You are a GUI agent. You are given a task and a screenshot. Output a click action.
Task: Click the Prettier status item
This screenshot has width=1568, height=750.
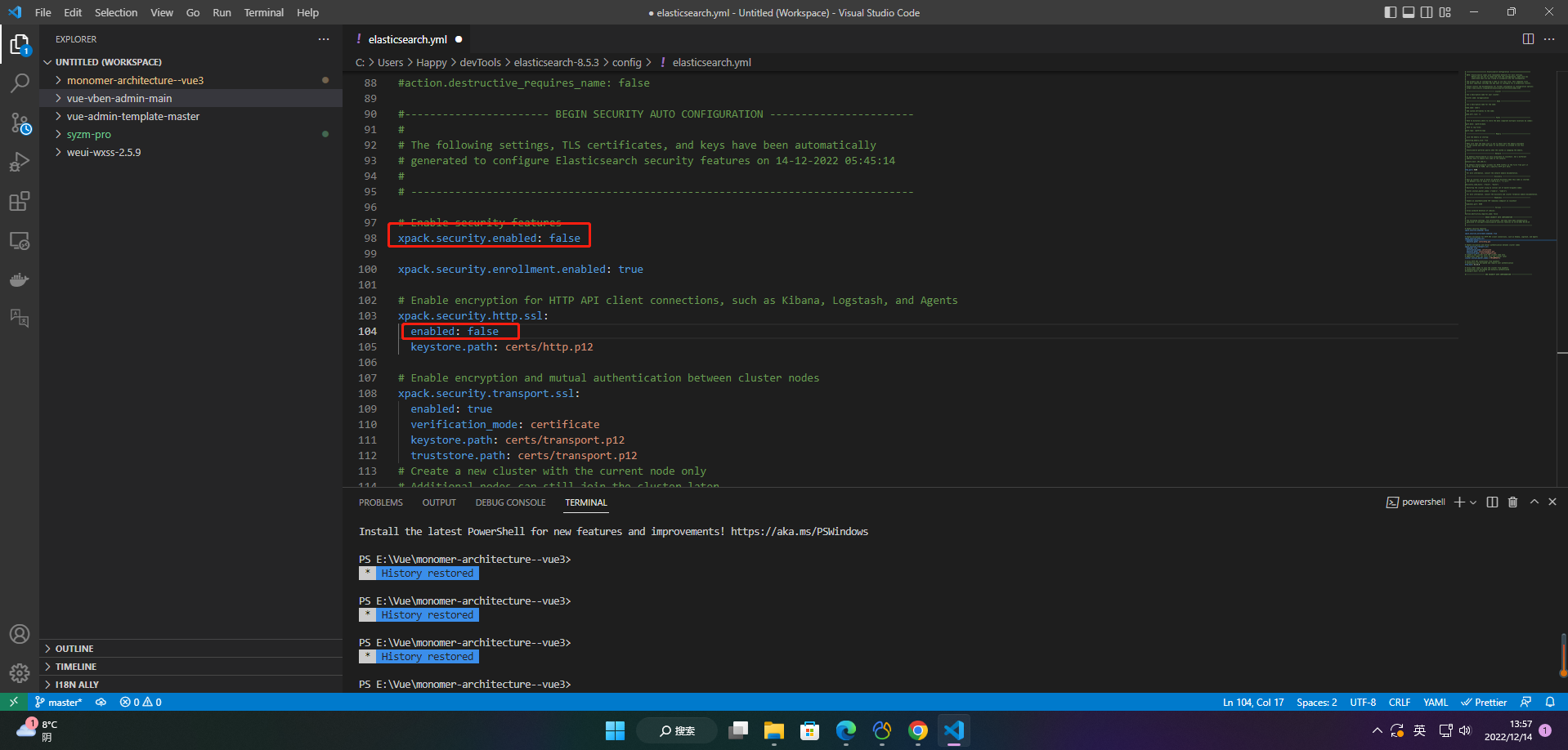coord(1484,702)
